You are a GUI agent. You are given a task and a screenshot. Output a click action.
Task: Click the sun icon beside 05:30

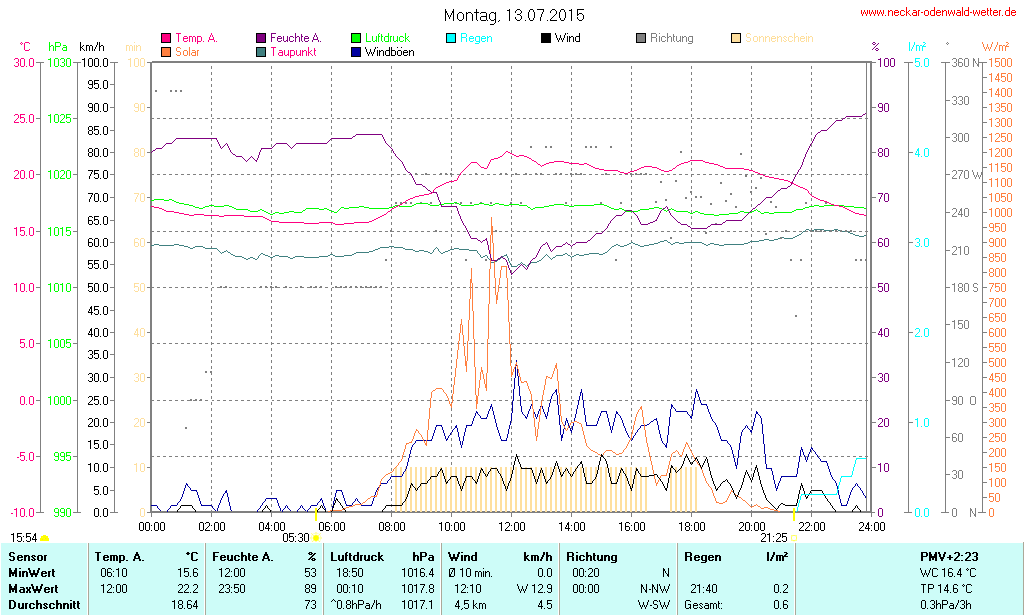tap(317, 538)
